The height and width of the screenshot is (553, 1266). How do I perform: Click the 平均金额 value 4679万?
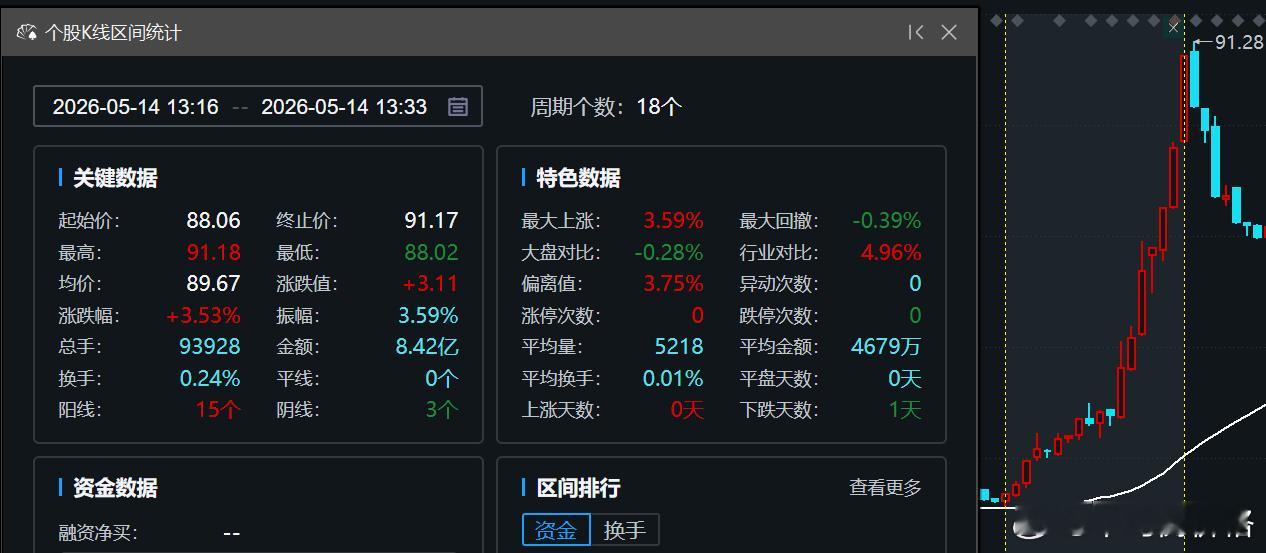click(x=886, y=347)
